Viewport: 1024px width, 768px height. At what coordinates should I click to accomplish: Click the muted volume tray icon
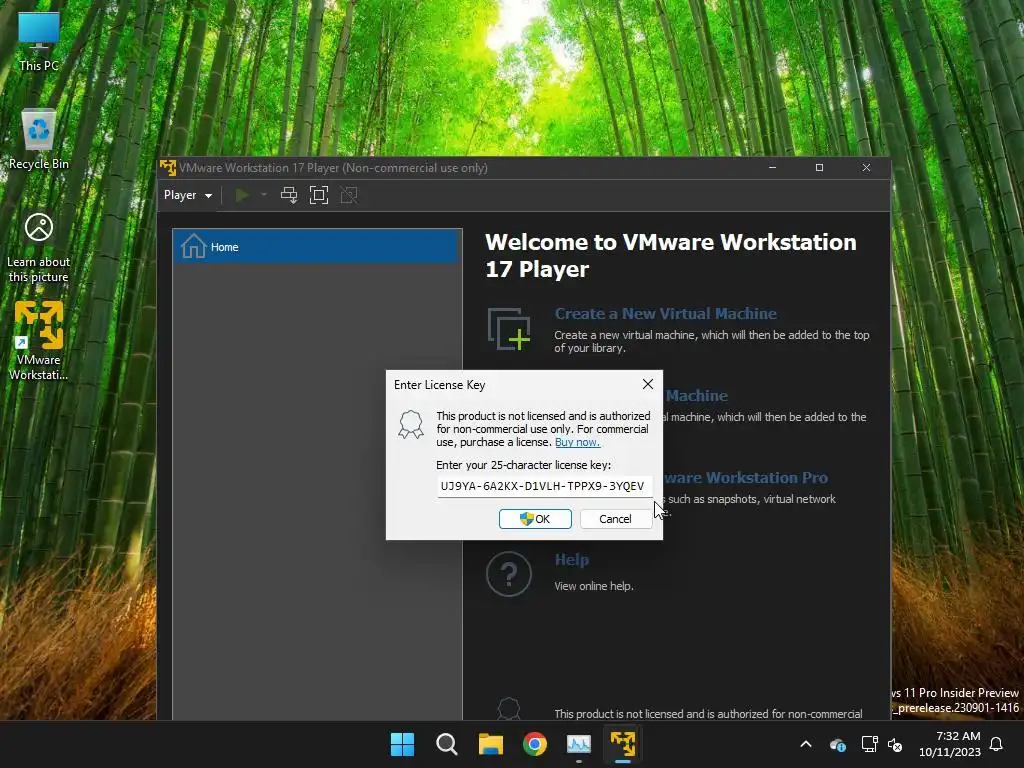895,744
